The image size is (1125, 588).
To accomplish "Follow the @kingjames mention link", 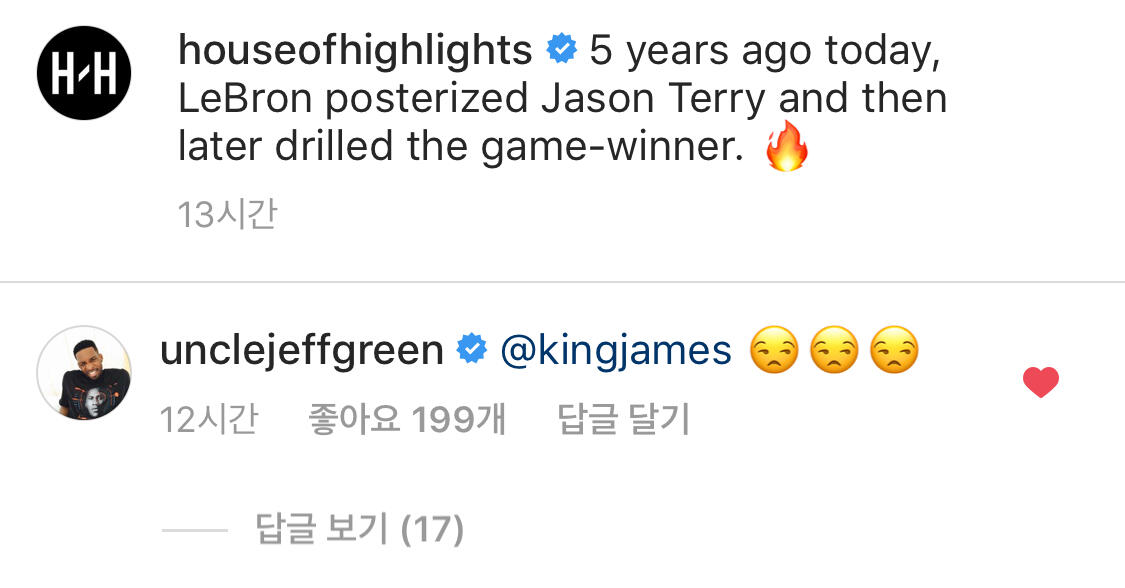I will 616,351.
